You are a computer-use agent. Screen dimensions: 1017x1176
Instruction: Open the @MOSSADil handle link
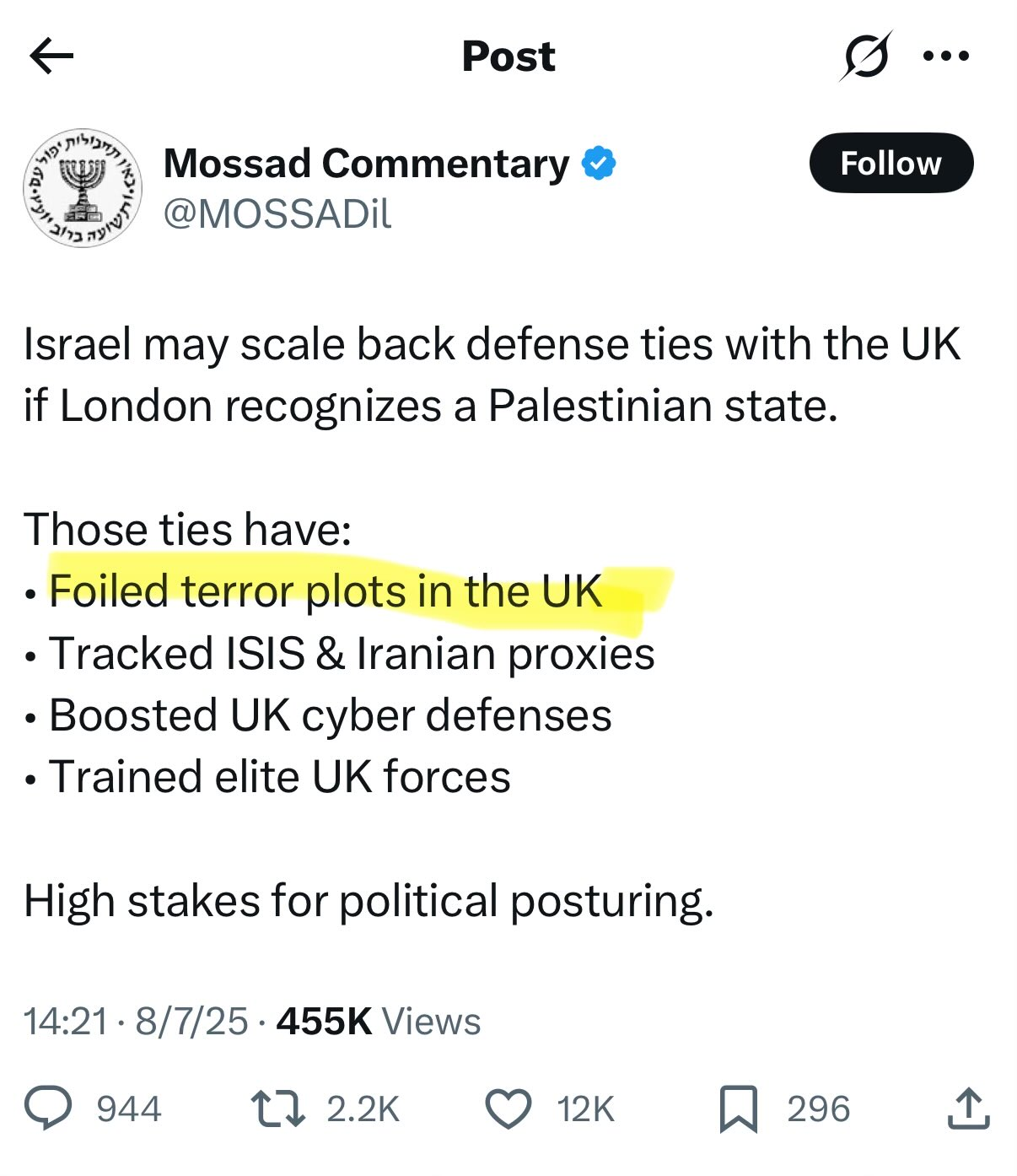pyautogui.click(x=277, y=214)
